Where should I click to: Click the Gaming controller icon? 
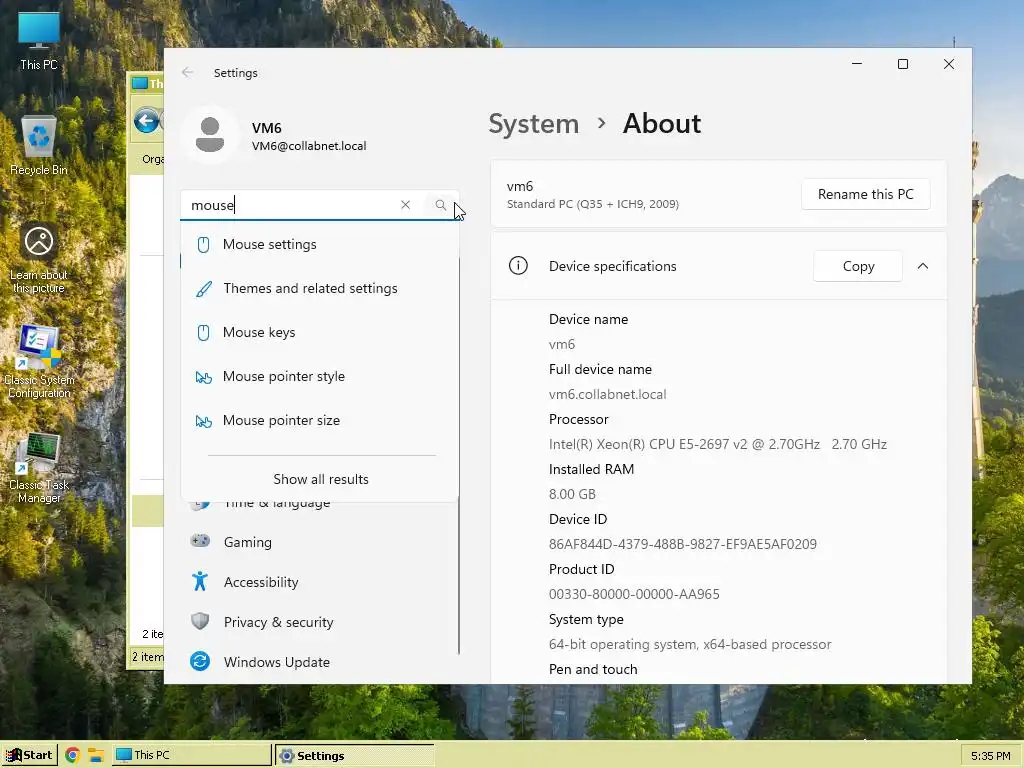tap(200, 541)
